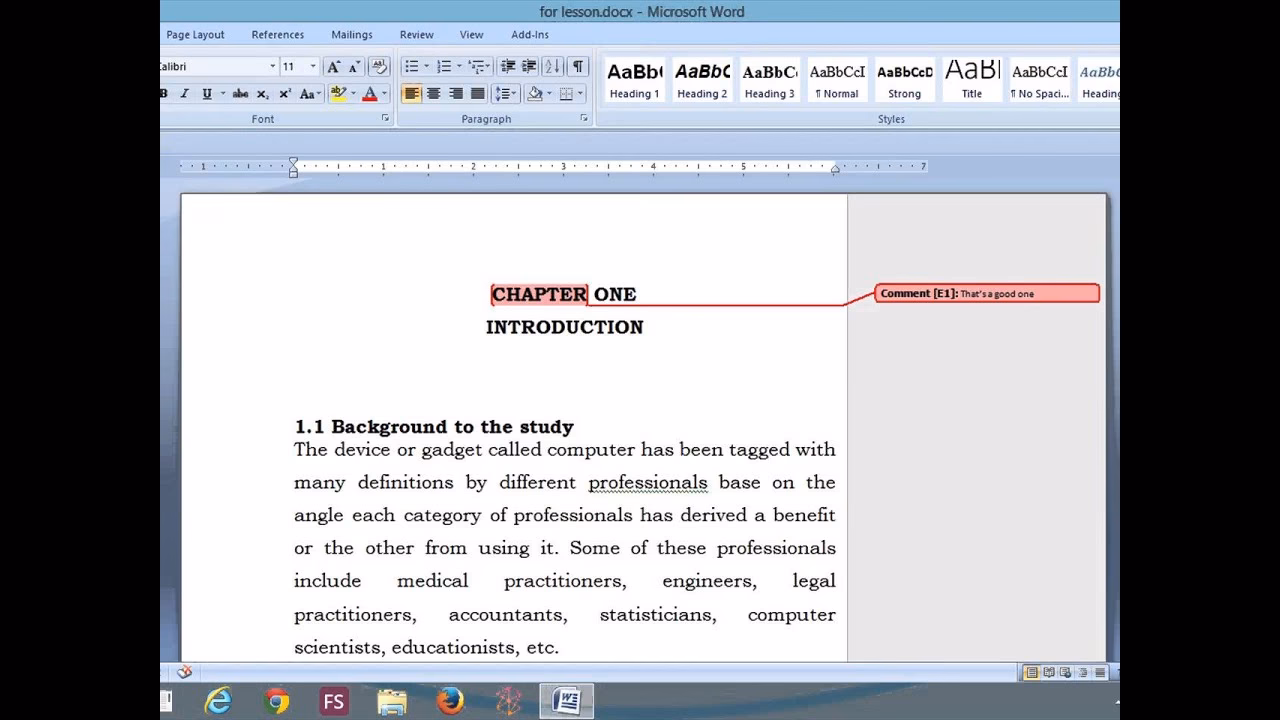Select the Bold formatting icon
The image size is (1280, 720).
pos(163,91)
